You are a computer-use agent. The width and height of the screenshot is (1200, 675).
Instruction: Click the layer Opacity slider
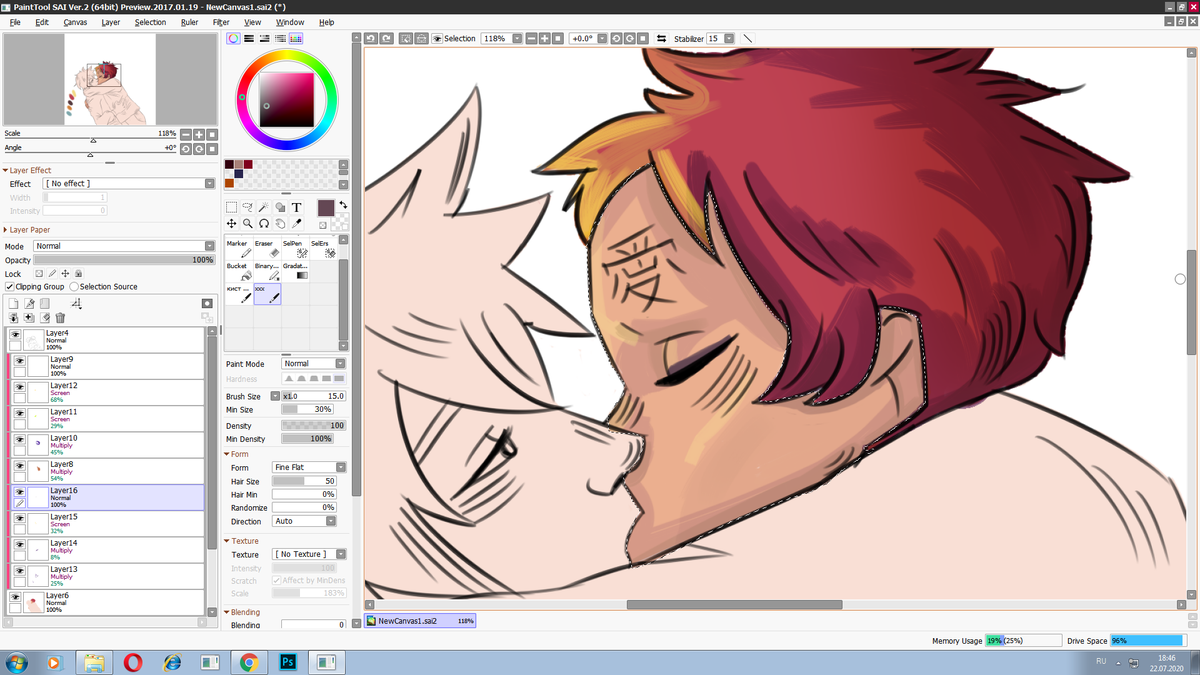point(124,260)
